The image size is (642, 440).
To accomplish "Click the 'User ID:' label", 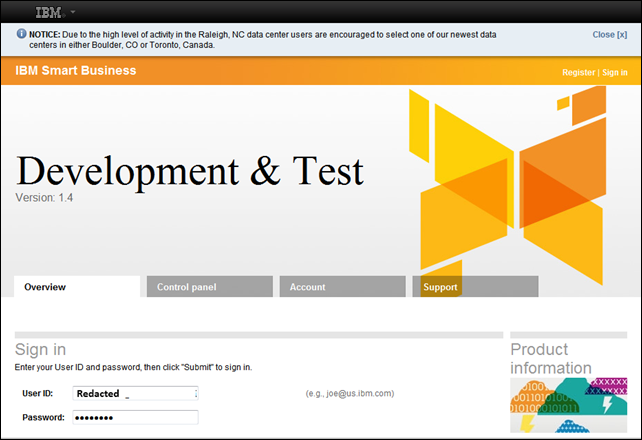I will click(38, 393).
